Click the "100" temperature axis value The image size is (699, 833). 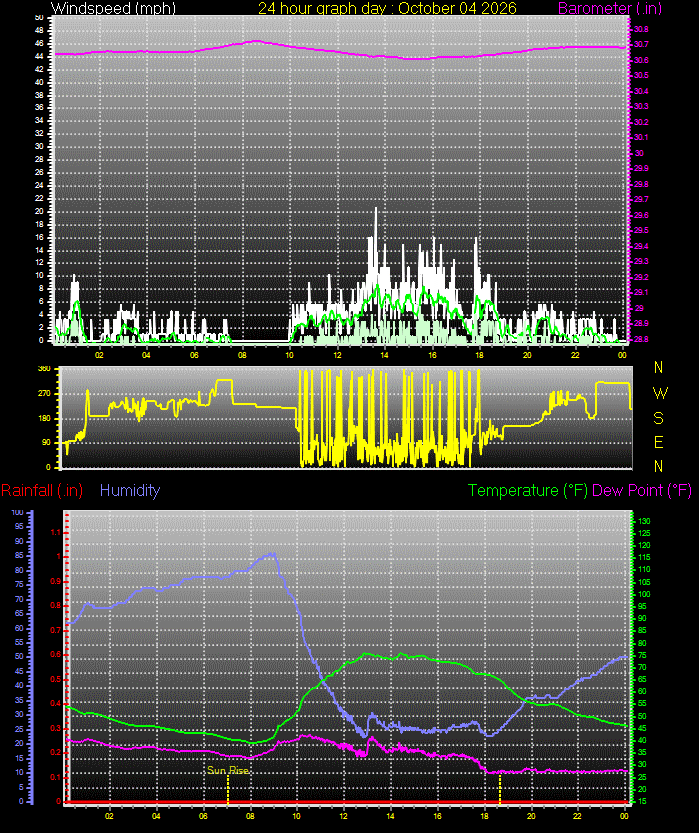click(x=644, y=594)
